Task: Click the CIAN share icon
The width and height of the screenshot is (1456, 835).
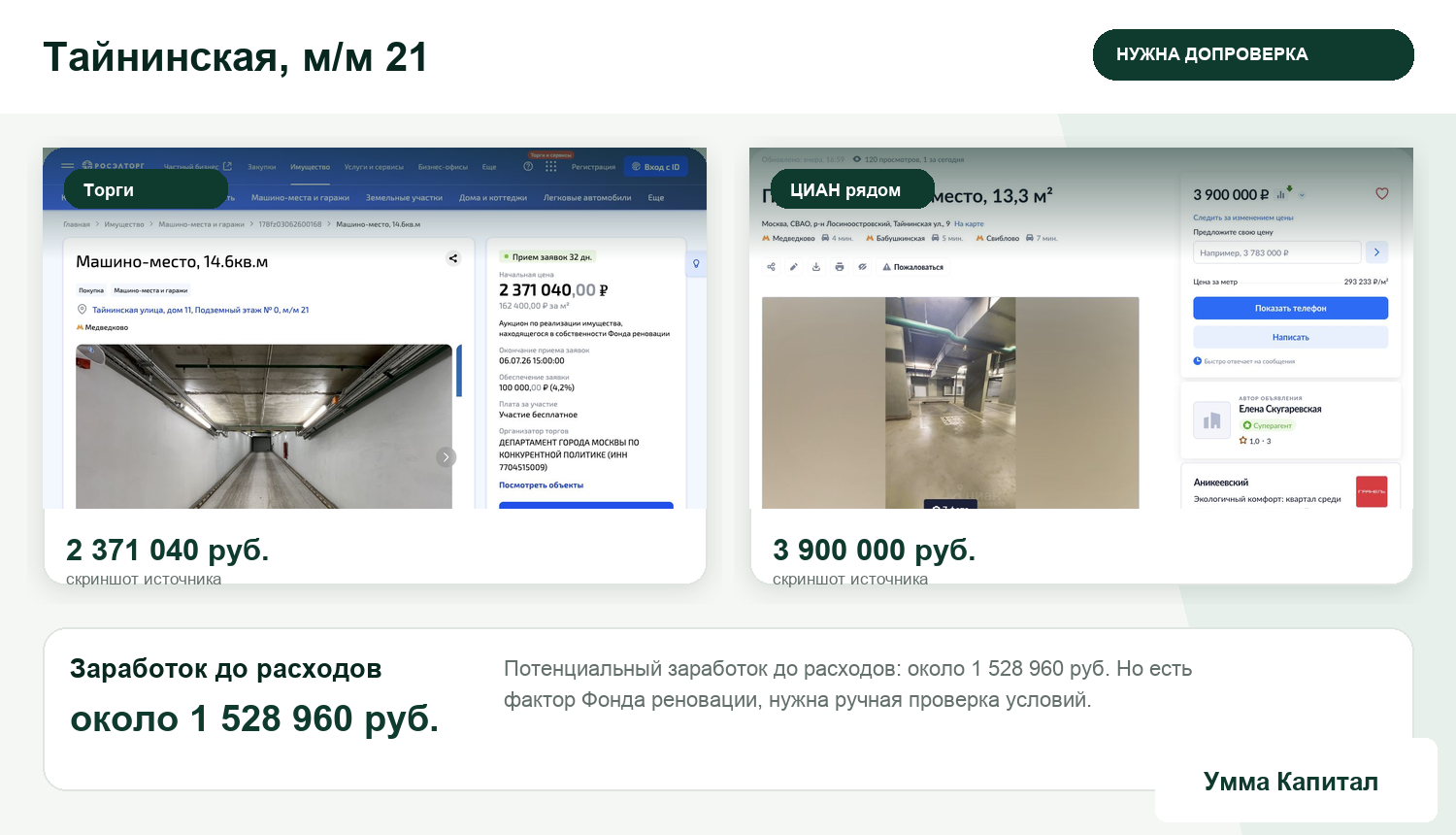Action: [771, 267]
